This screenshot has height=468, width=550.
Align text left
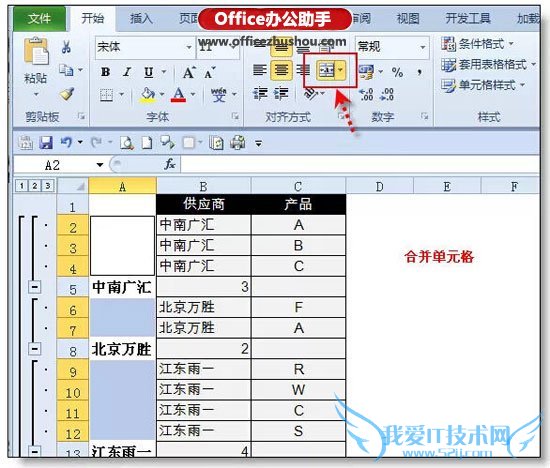pyautogui.click(x=260, y=70)
